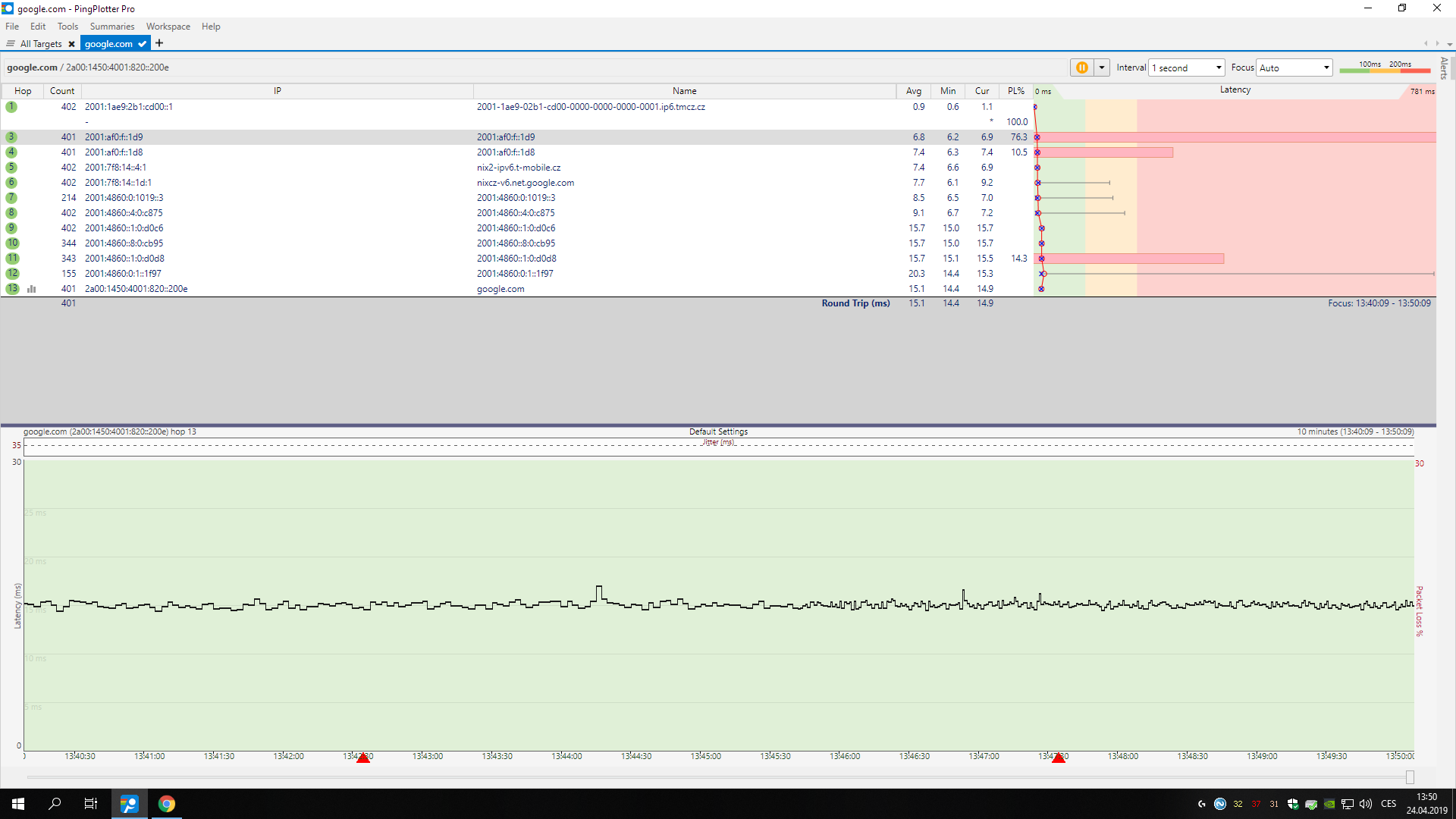This screenshot has height=819, width=1456.
Task: Select the hop 11 green circle icon
Action: tap(12, 259)
